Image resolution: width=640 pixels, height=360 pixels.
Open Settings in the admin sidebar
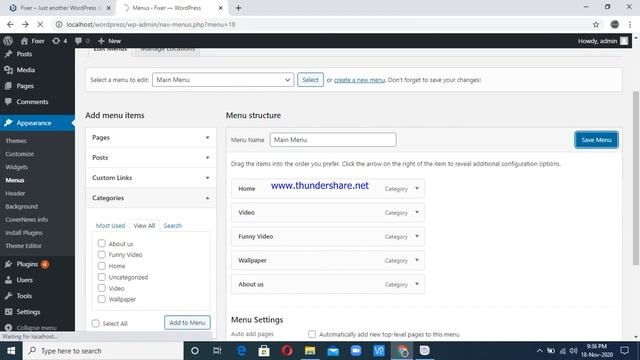28,312
